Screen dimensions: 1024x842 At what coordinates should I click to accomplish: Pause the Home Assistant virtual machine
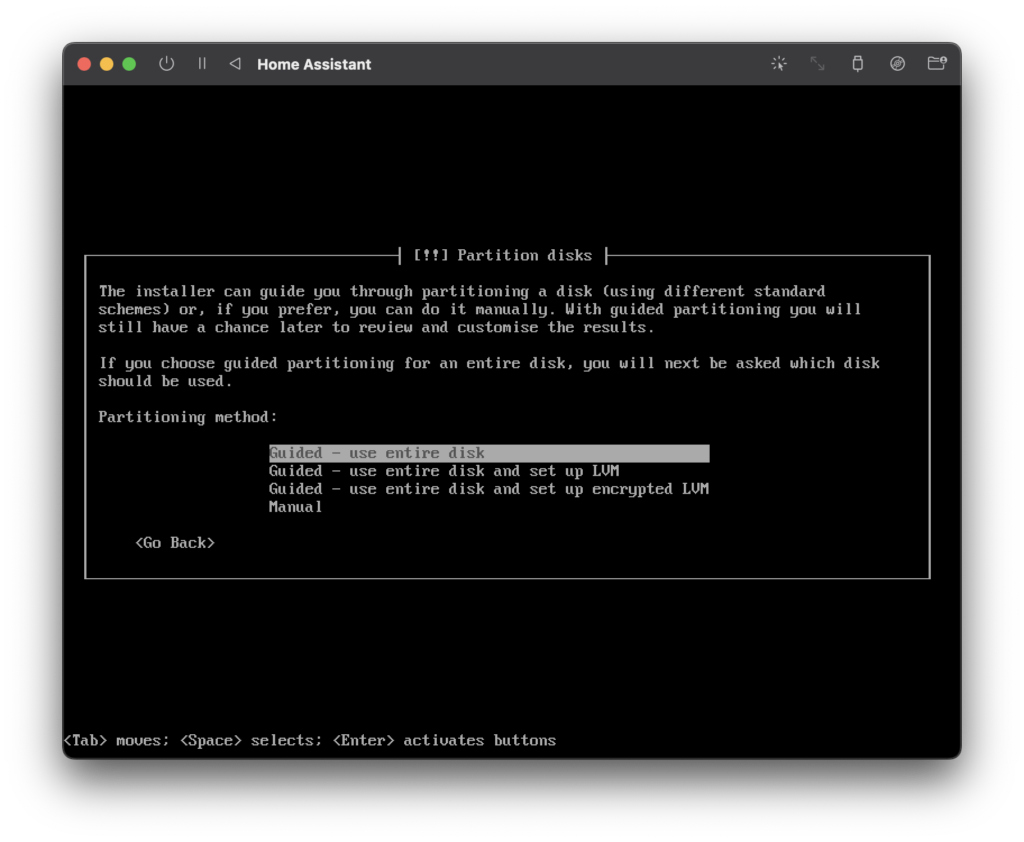(202, 63)
